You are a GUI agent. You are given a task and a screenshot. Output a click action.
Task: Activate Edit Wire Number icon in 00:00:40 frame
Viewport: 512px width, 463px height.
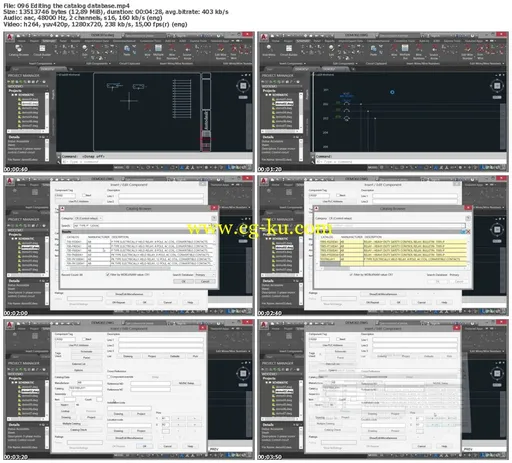220,49
